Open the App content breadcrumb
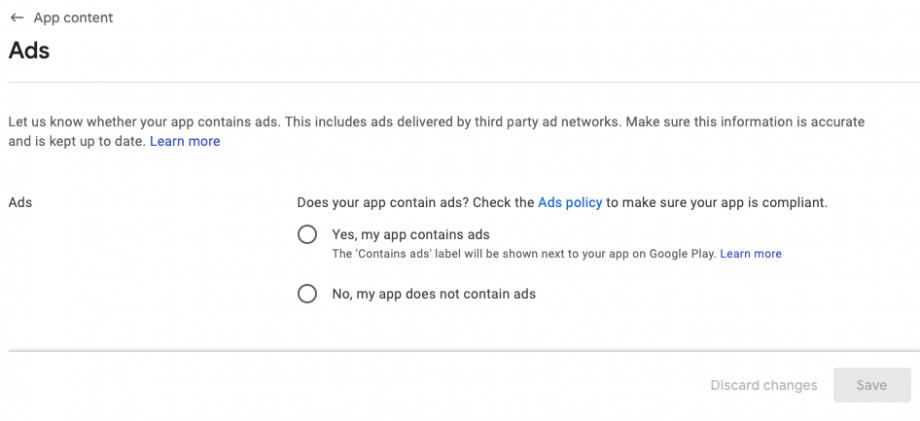 click(73, 18)
